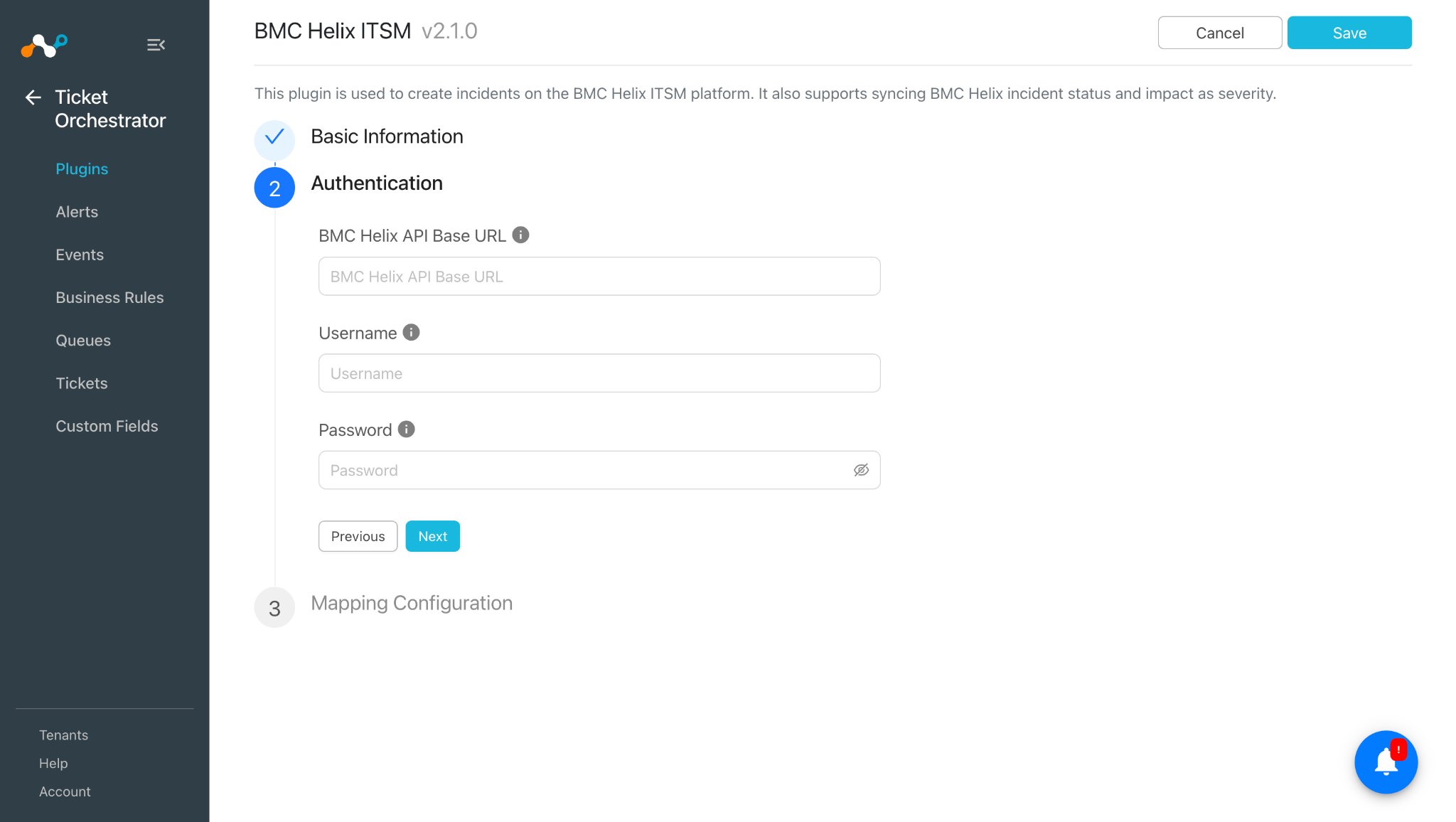Open Custom Fields in the sidebar

107,426
